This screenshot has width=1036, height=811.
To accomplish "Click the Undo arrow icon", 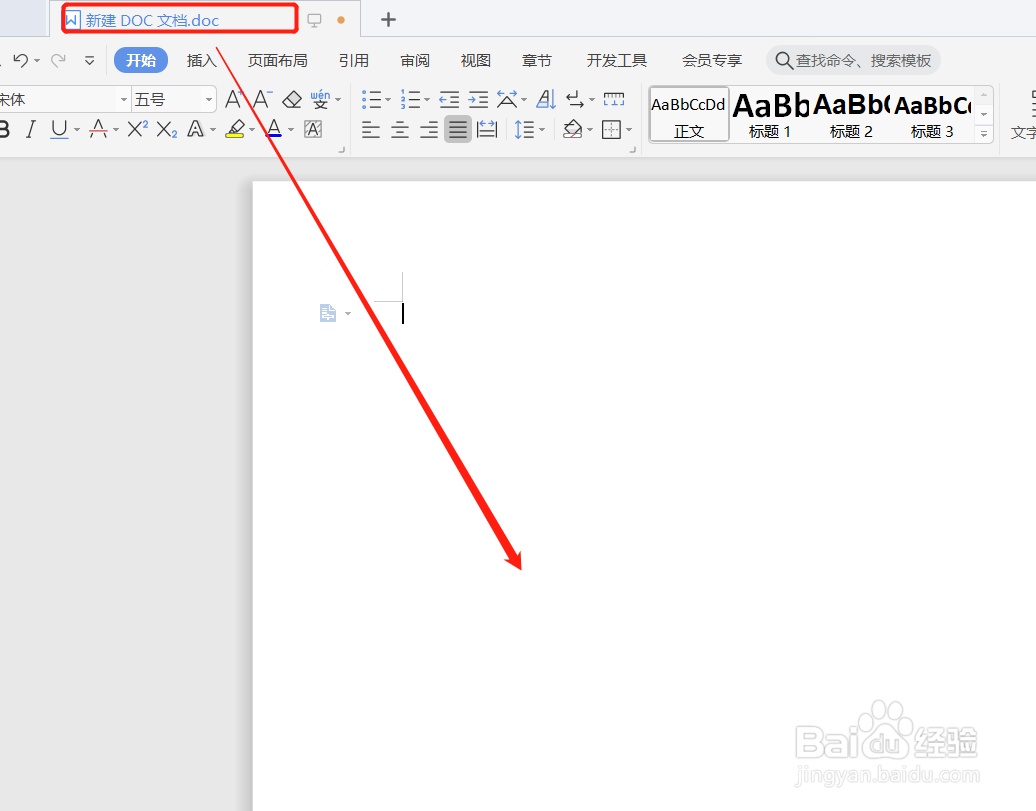I will [20, 61].
